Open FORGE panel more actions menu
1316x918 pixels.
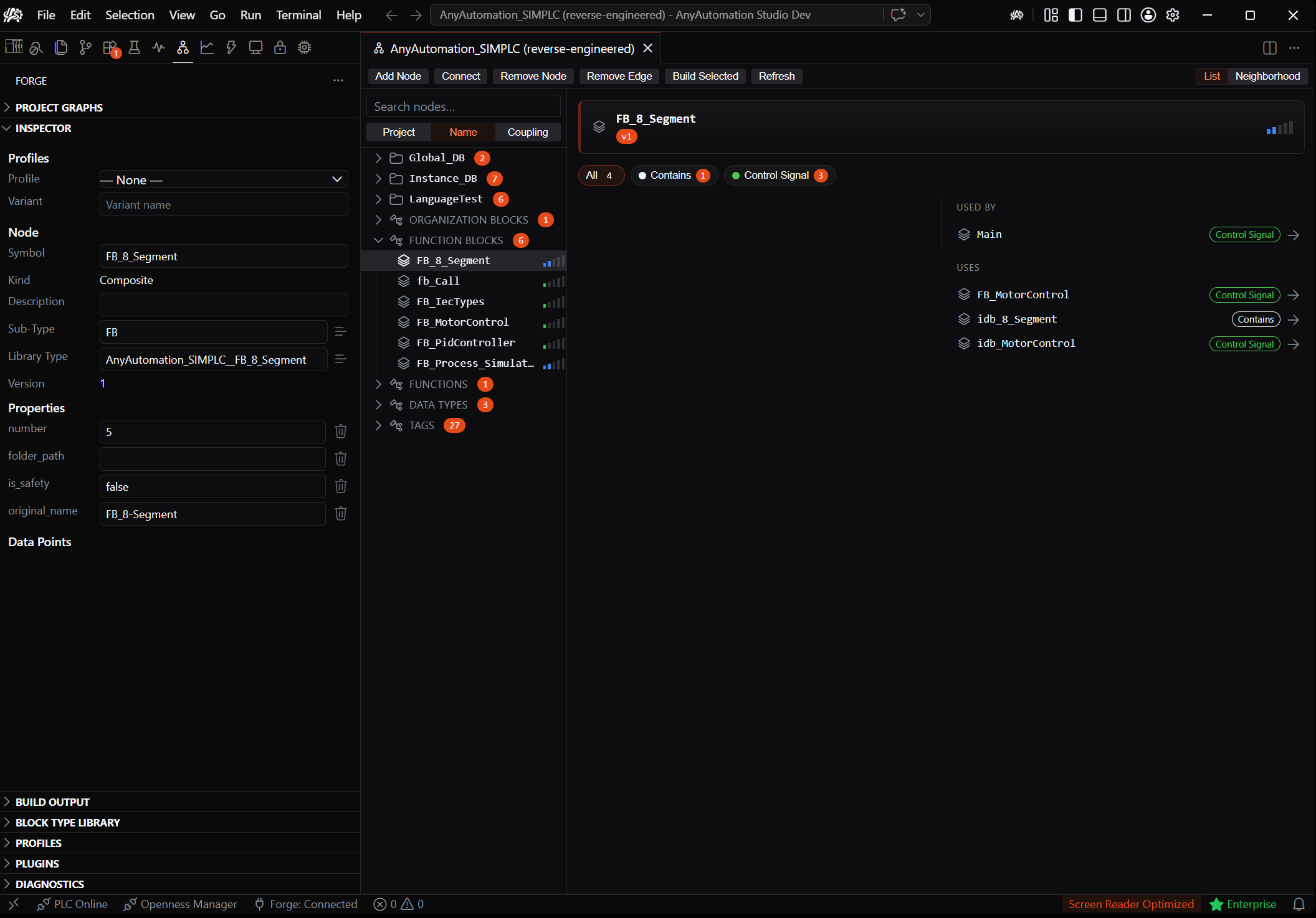[x=338, y=80]
